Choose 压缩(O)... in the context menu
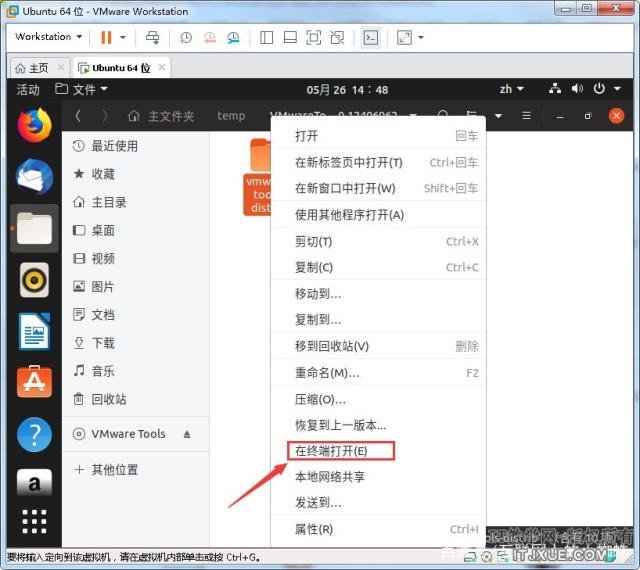640x570 pixels. tap(320, 399)
